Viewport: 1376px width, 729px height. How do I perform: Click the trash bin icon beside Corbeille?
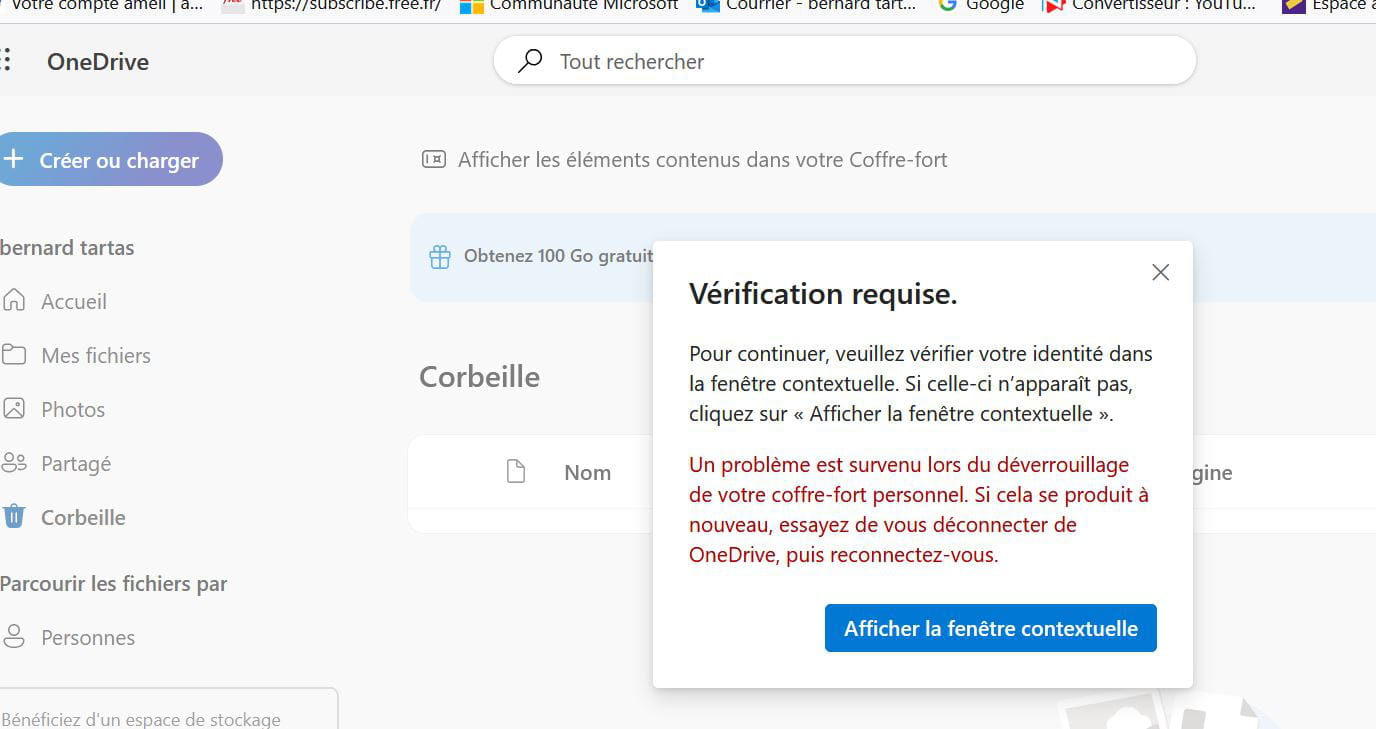coord(14,516)
